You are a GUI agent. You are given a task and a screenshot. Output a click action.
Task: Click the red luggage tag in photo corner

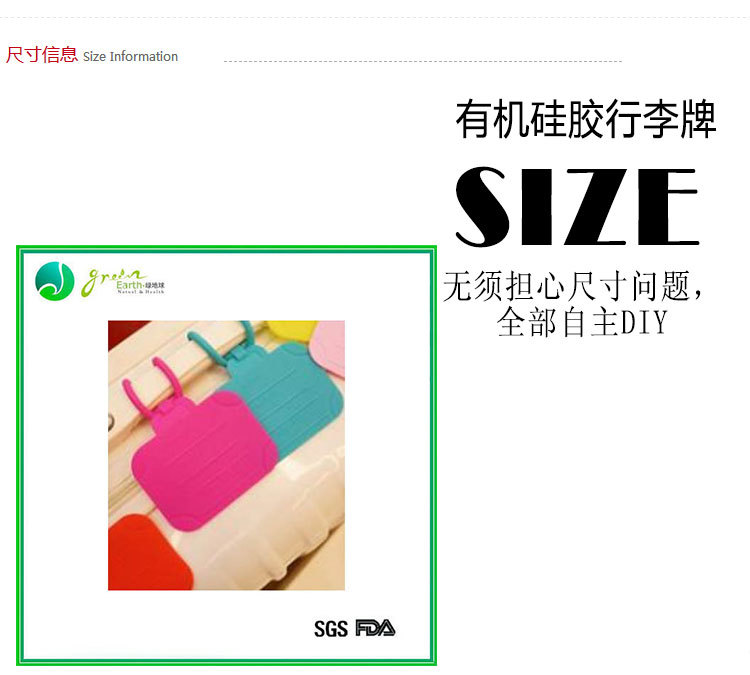pyautogui.click(x=148, y=553)
